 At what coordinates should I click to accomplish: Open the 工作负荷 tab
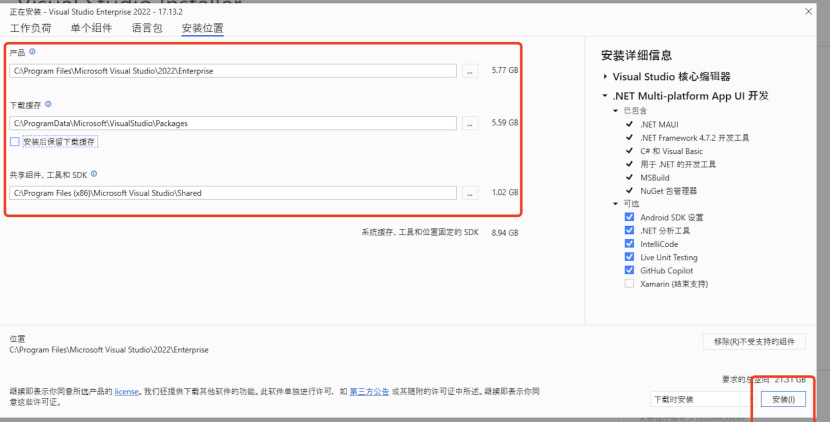pos(31,28)
